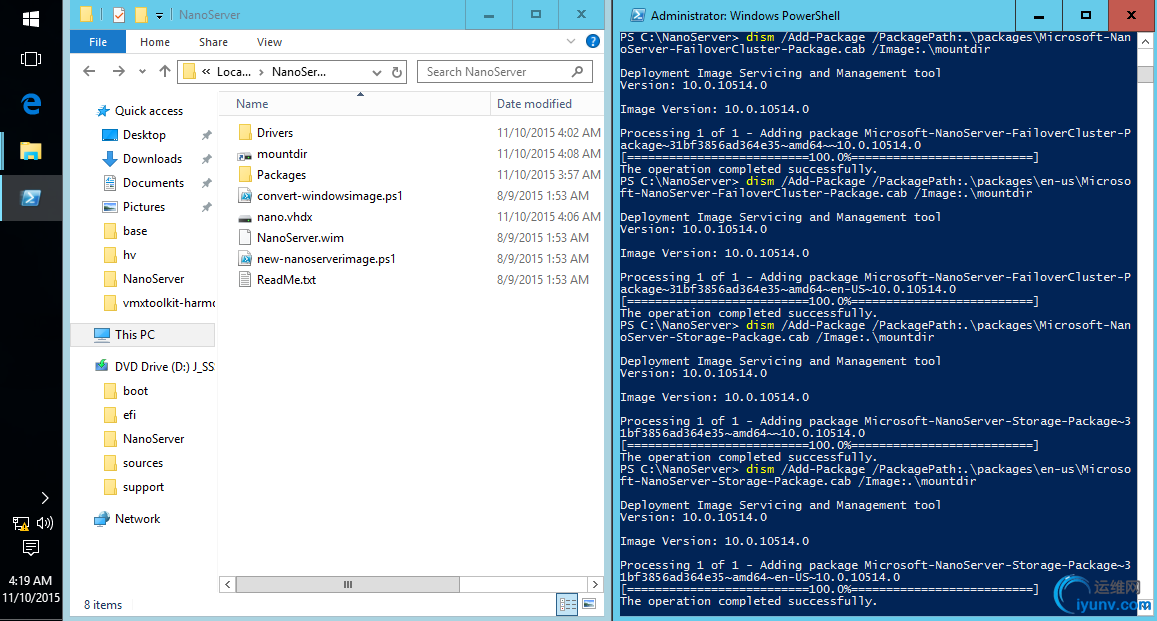This screenshot has height=621, width=1157.
Task: Go up one folder level
Action: coord(165,72)
